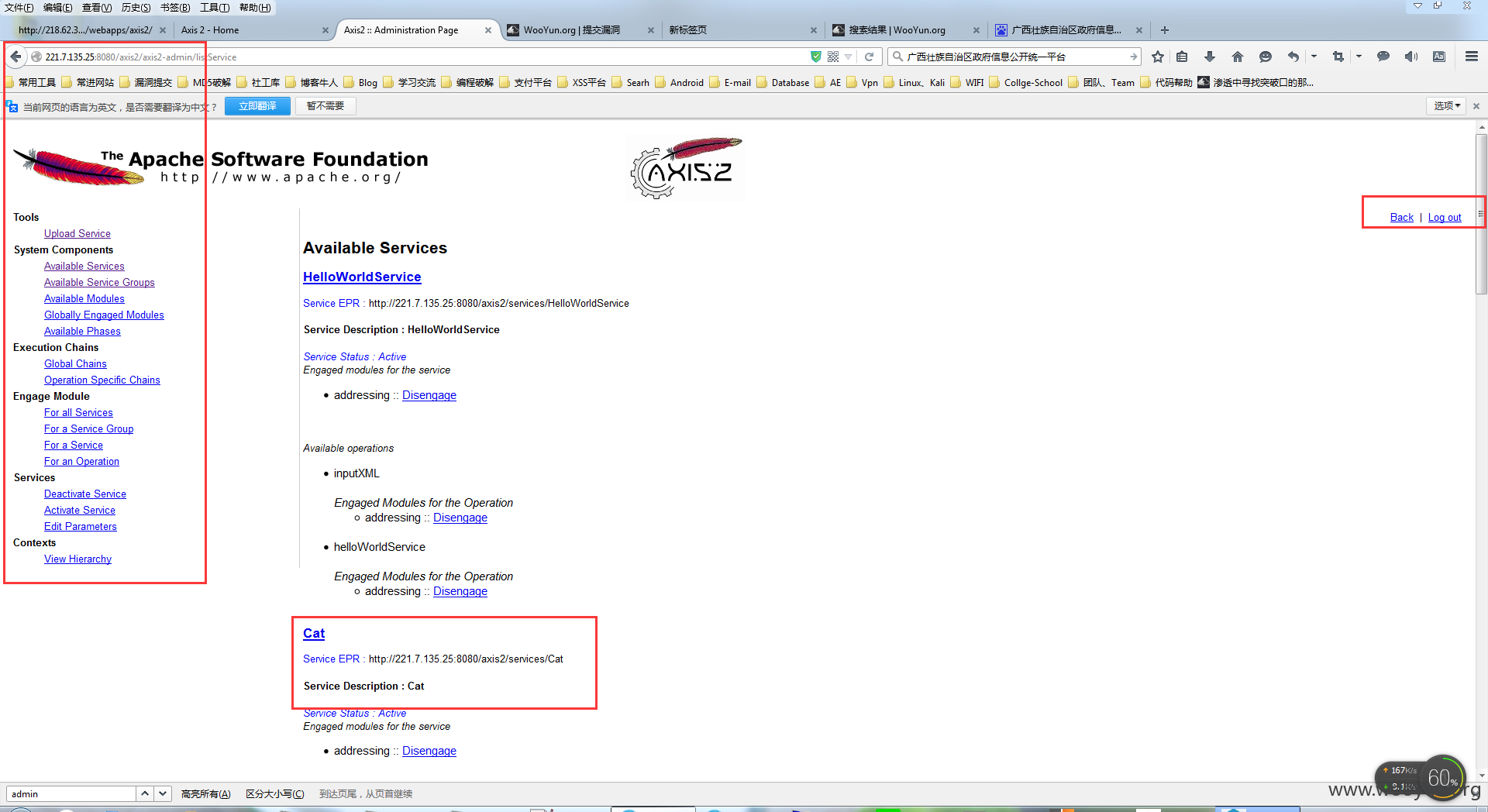
Task: Open the 历史(S) menu
Action: coord(136,7)
